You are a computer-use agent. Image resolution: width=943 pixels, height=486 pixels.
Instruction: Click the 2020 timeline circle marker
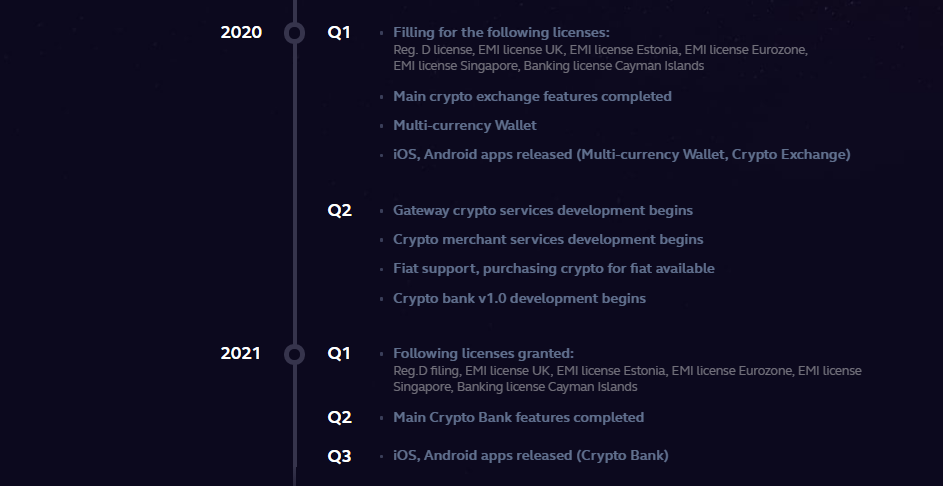[295, 32]
